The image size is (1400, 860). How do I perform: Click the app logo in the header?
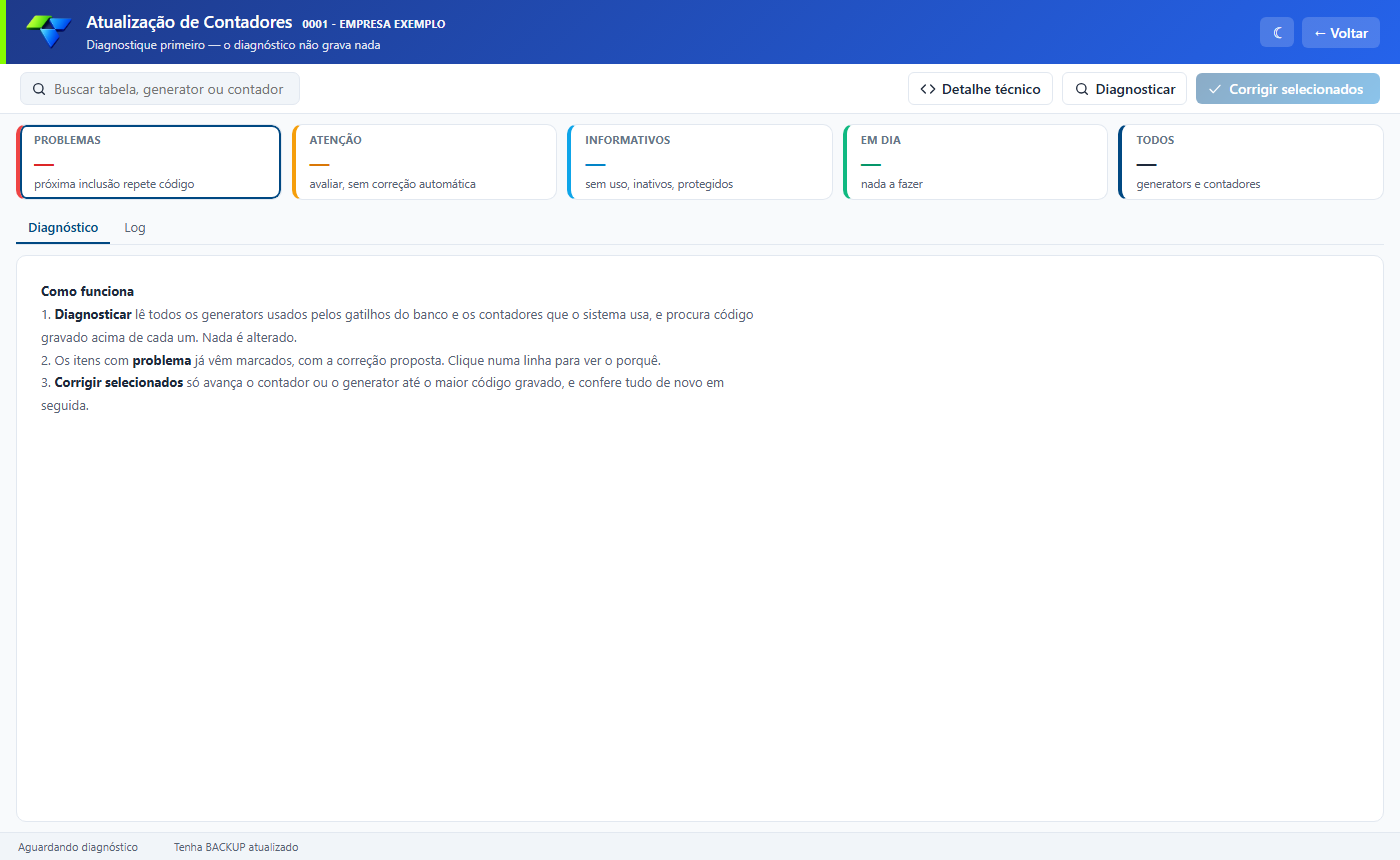click(x=49, y=32)
